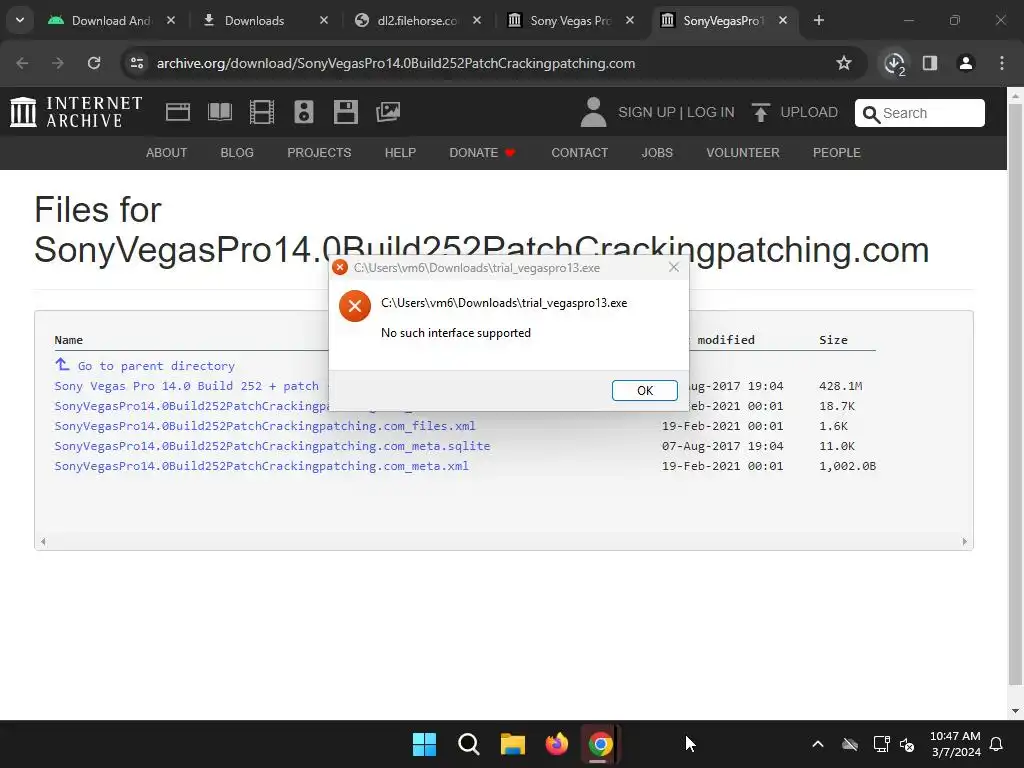View site information icon

[x=137, y=63]
